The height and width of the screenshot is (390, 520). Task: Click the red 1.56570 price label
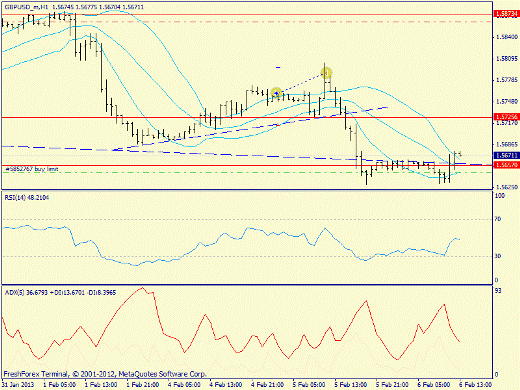(x=507, y=165)
